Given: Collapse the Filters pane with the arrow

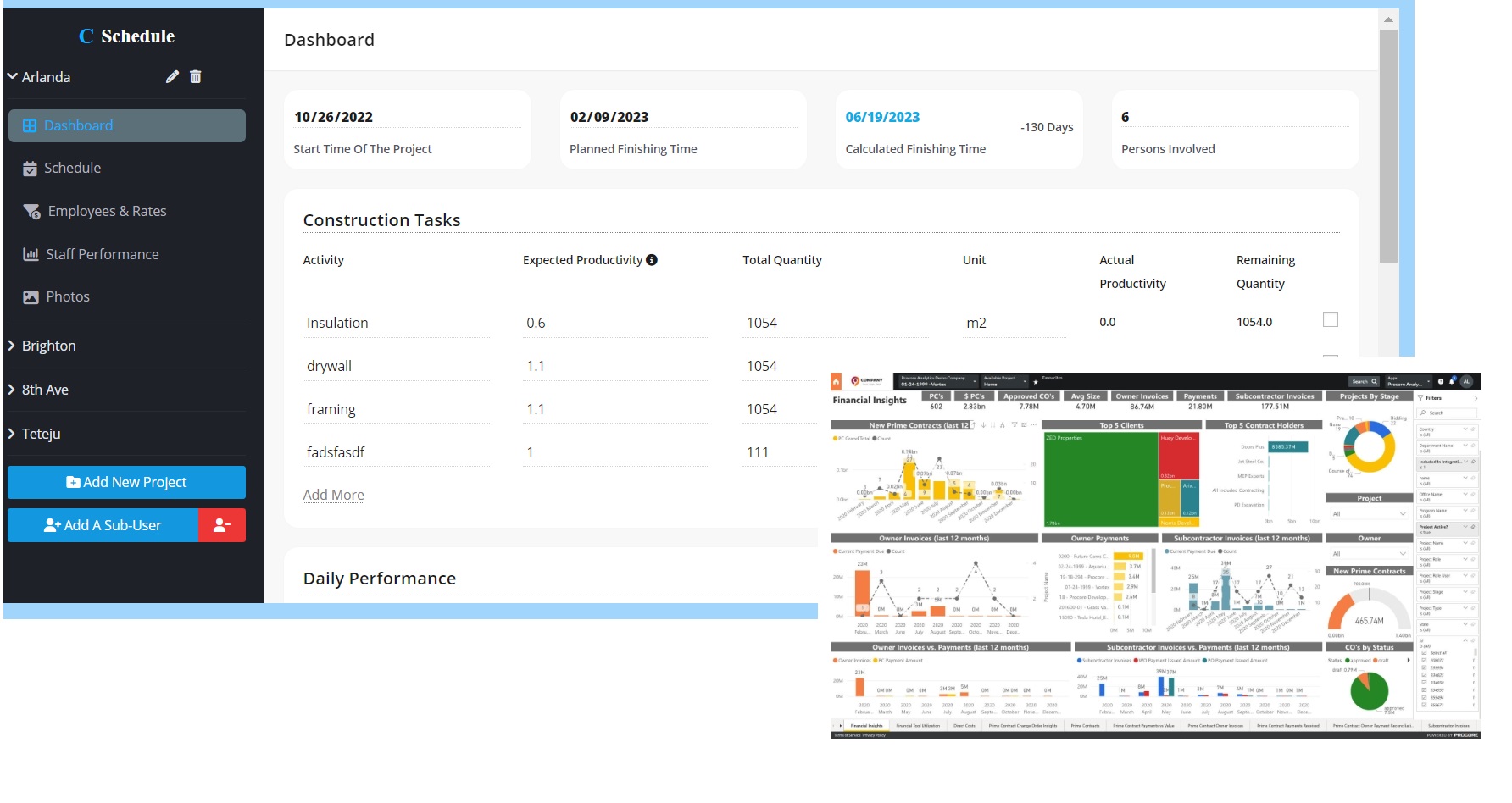Looking at the screenshot, I should tap(1476, 398).
